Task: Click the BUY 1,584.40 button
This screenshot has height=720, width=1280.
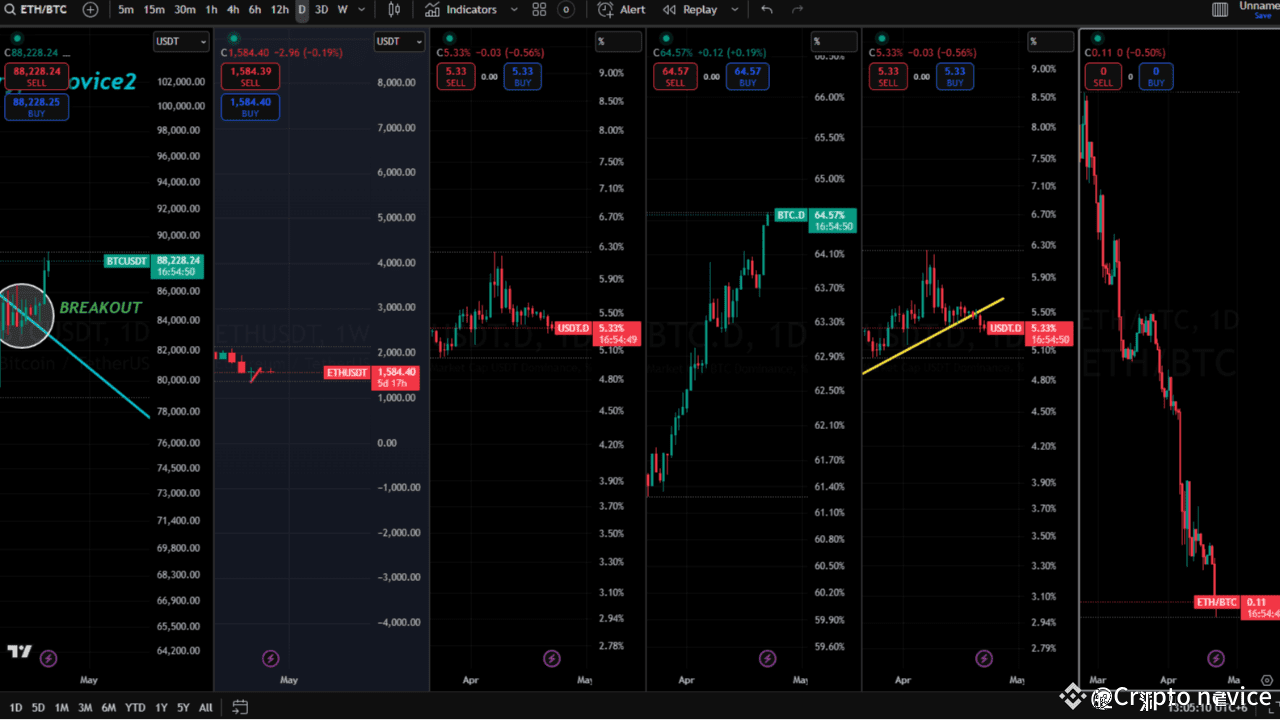Action: (x=250, y=106)
